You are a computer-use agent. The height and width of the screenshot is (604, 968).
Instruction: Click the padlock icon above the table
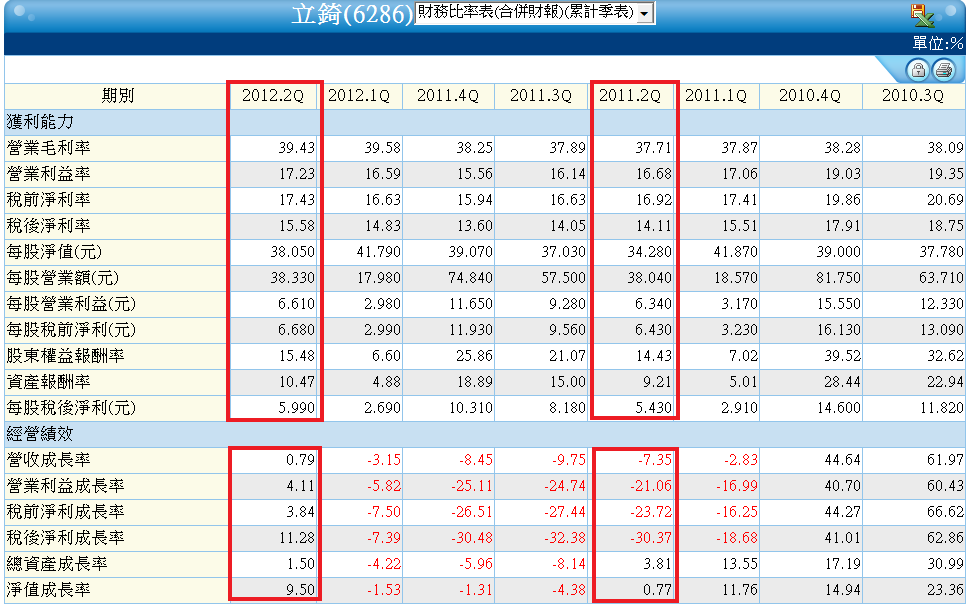pos(917,70)
